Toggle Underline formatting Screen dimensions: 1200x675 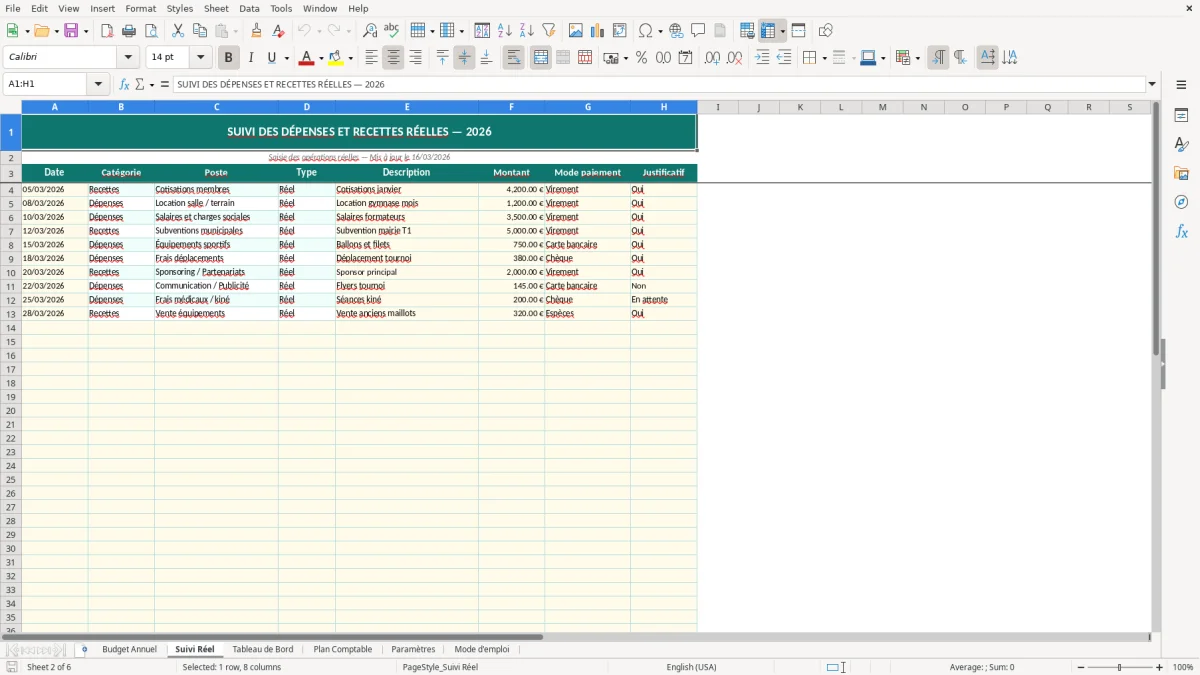click(x=271, y=58)
